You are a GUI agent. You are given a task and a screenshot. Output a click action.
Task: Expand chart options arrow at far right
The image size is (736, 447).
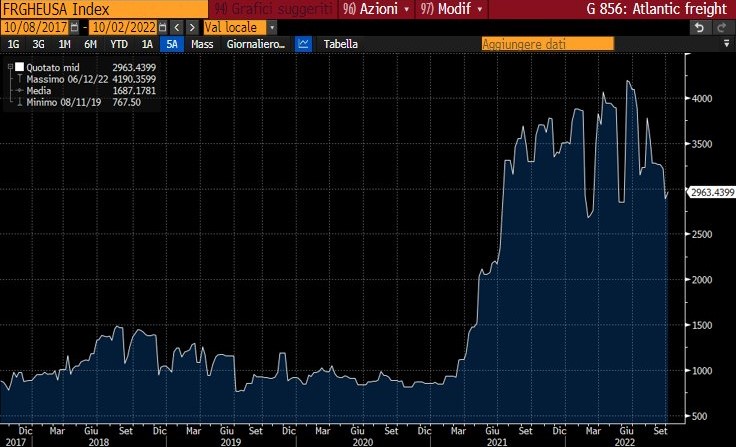(x=727, y=44)
